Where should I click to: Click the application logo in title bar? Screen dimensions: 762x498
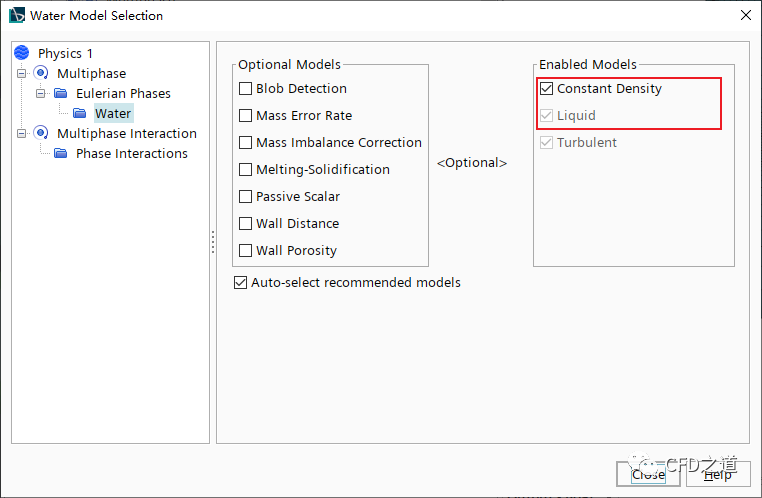pyautogui.click(x=16, y=15)
